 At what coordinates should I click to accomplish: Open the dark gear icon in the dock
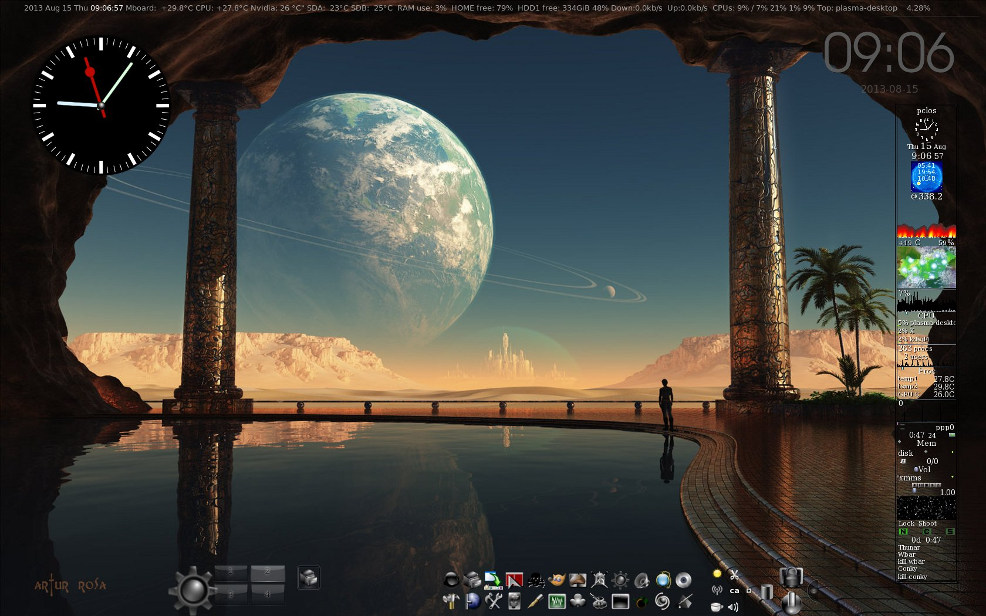point(621,580)
